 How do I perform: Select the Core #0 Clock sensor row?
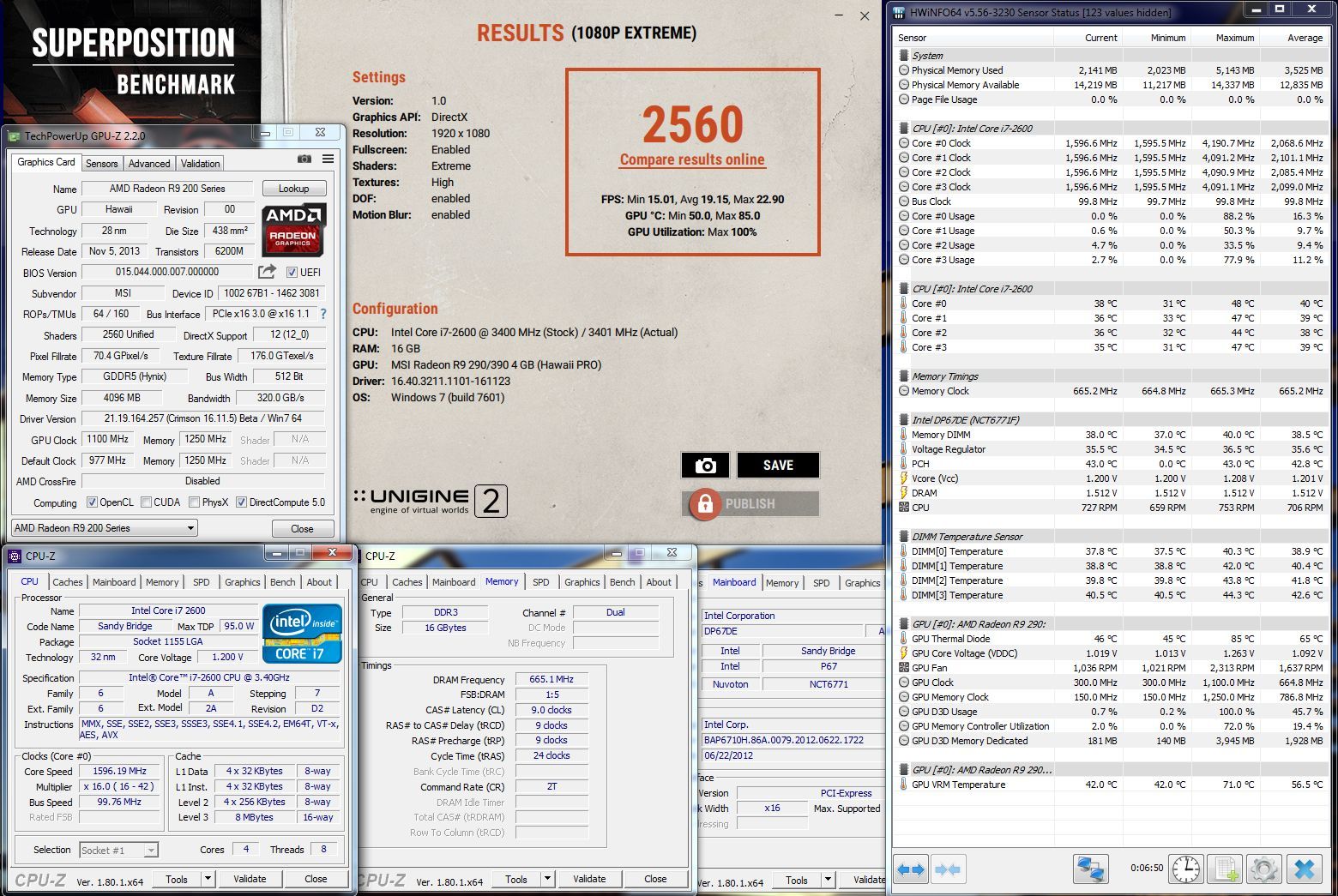click(1111, 143)
